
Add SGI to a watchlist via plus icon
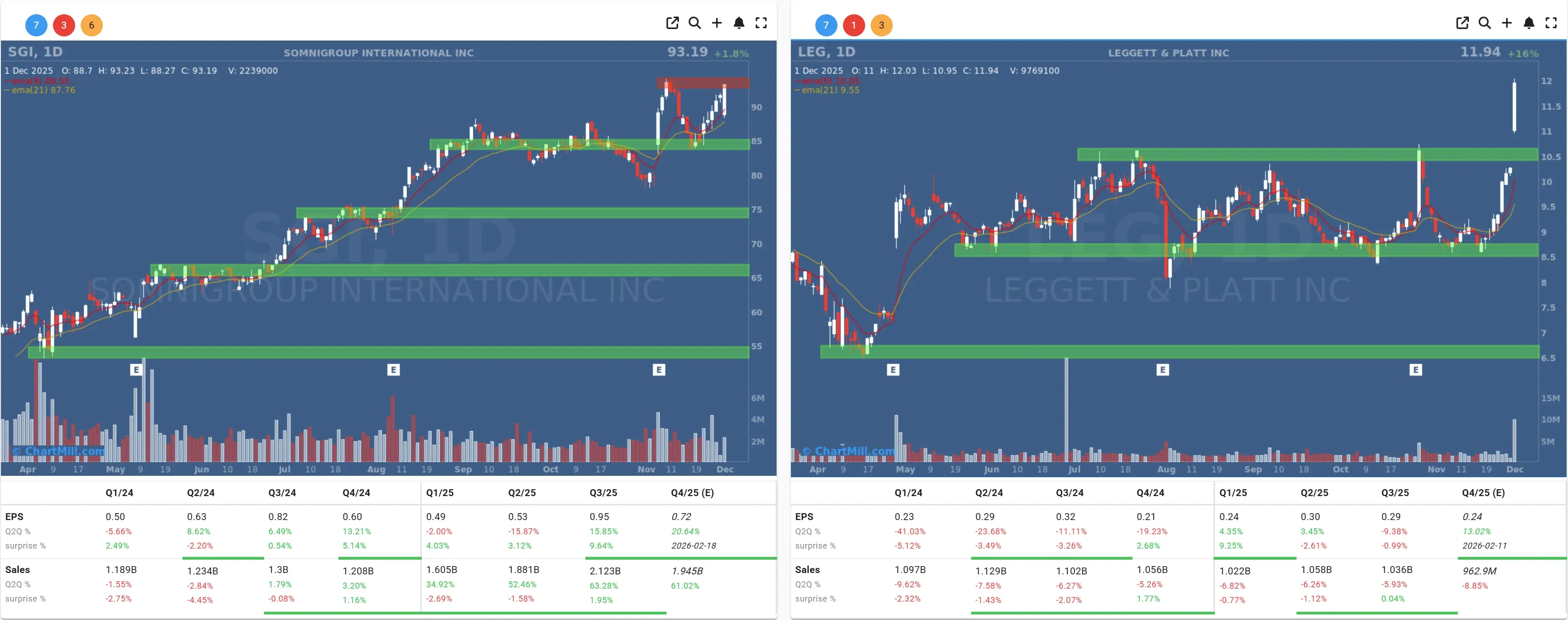(716, 23)
